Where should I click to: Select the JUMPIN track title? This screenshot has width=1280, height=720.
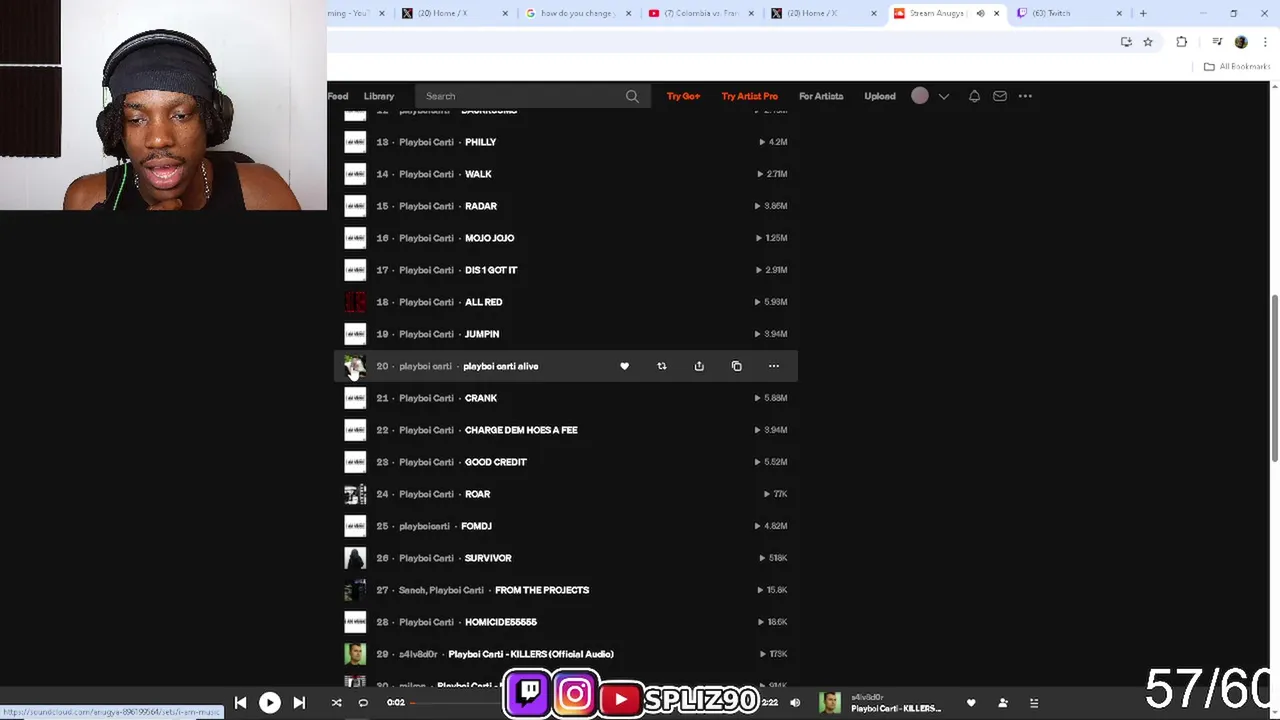[482, 334]
